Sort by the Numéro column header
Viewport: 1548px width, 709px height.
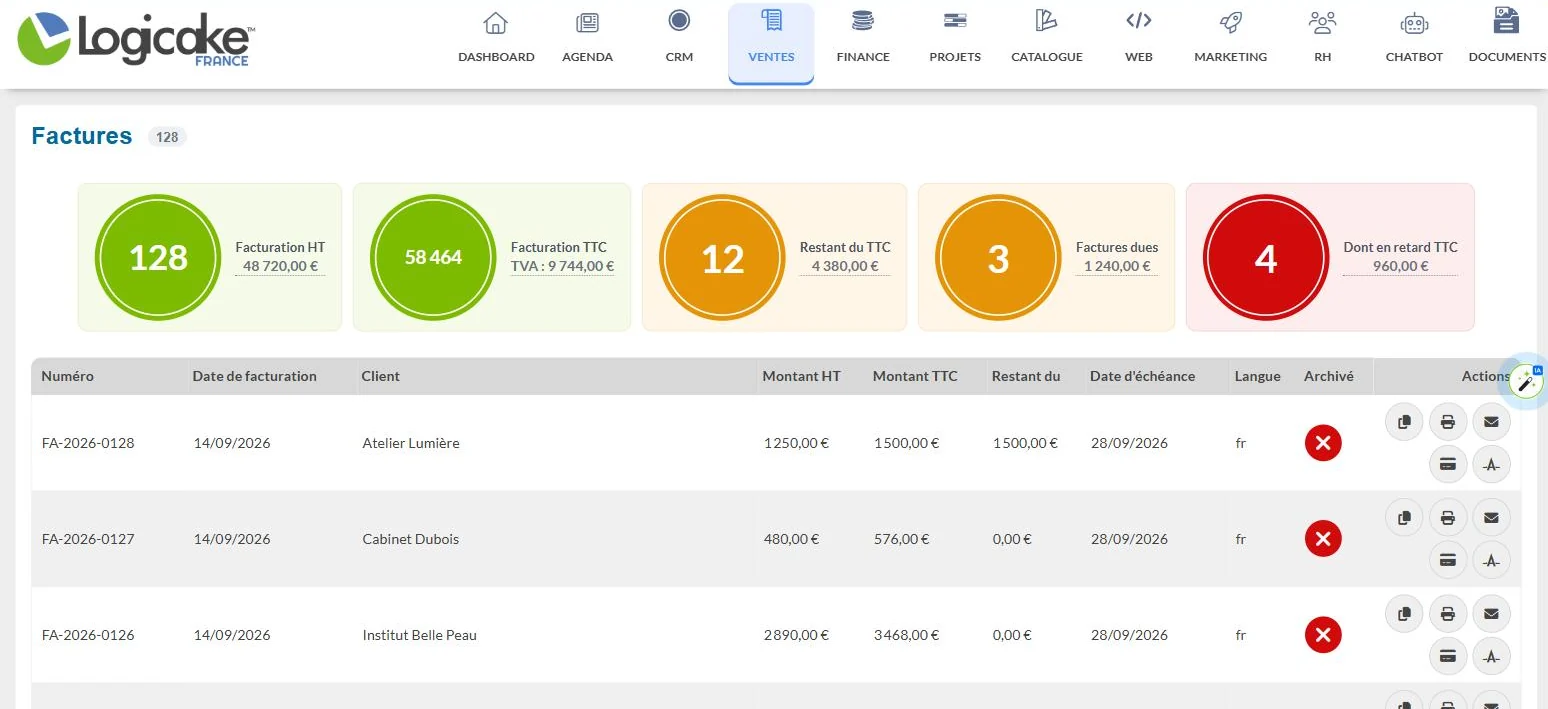click(x=68, y=376)
